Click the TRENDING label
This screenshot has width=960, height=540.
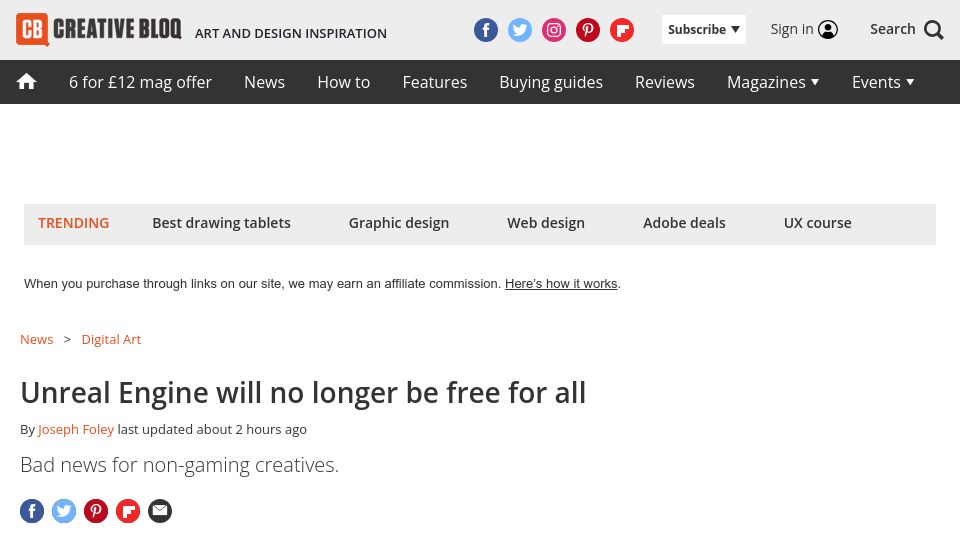[x=73, y=223]
